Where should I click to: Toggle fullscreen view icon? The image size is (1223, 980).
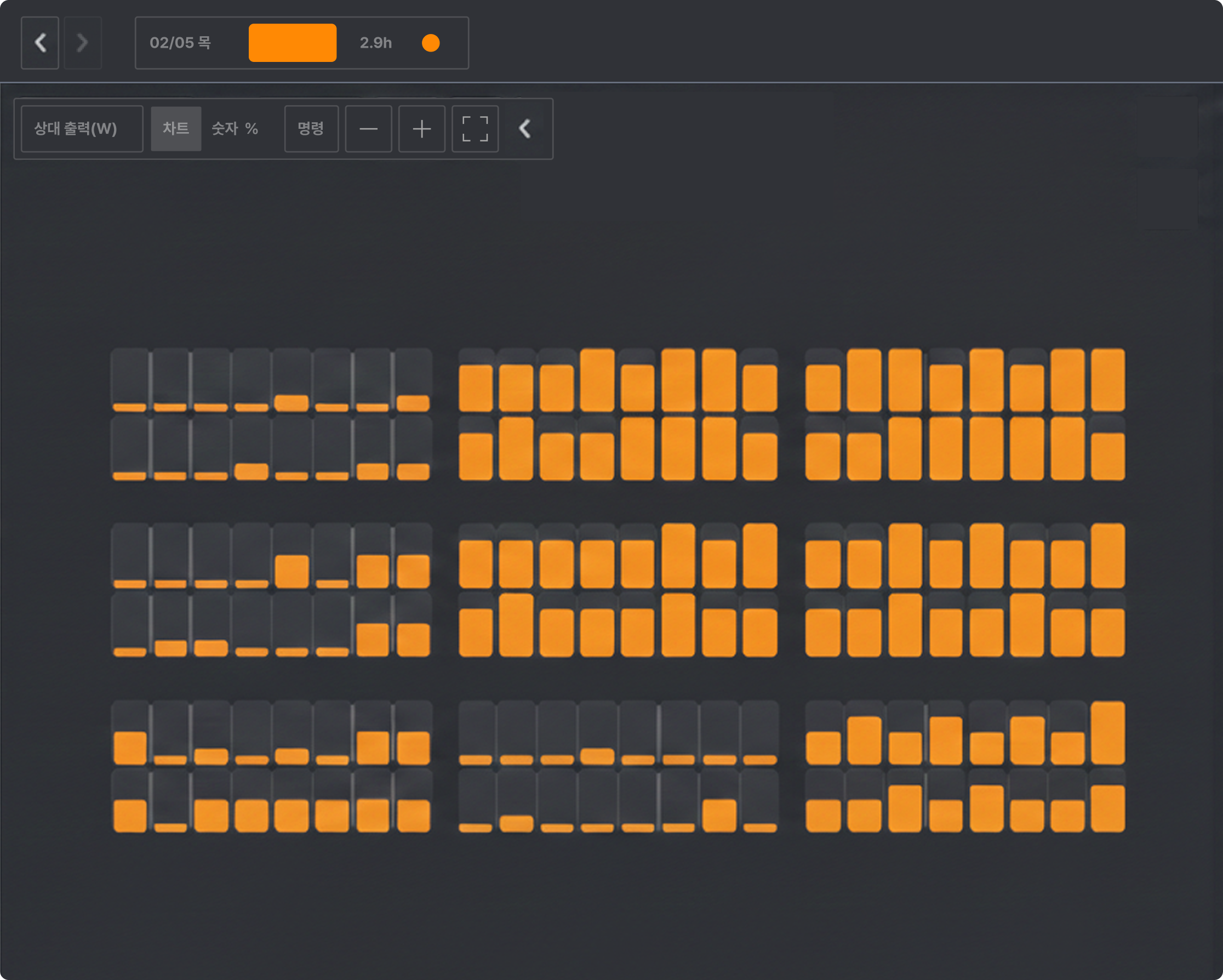pyautogui.click(x=475, y=129)
